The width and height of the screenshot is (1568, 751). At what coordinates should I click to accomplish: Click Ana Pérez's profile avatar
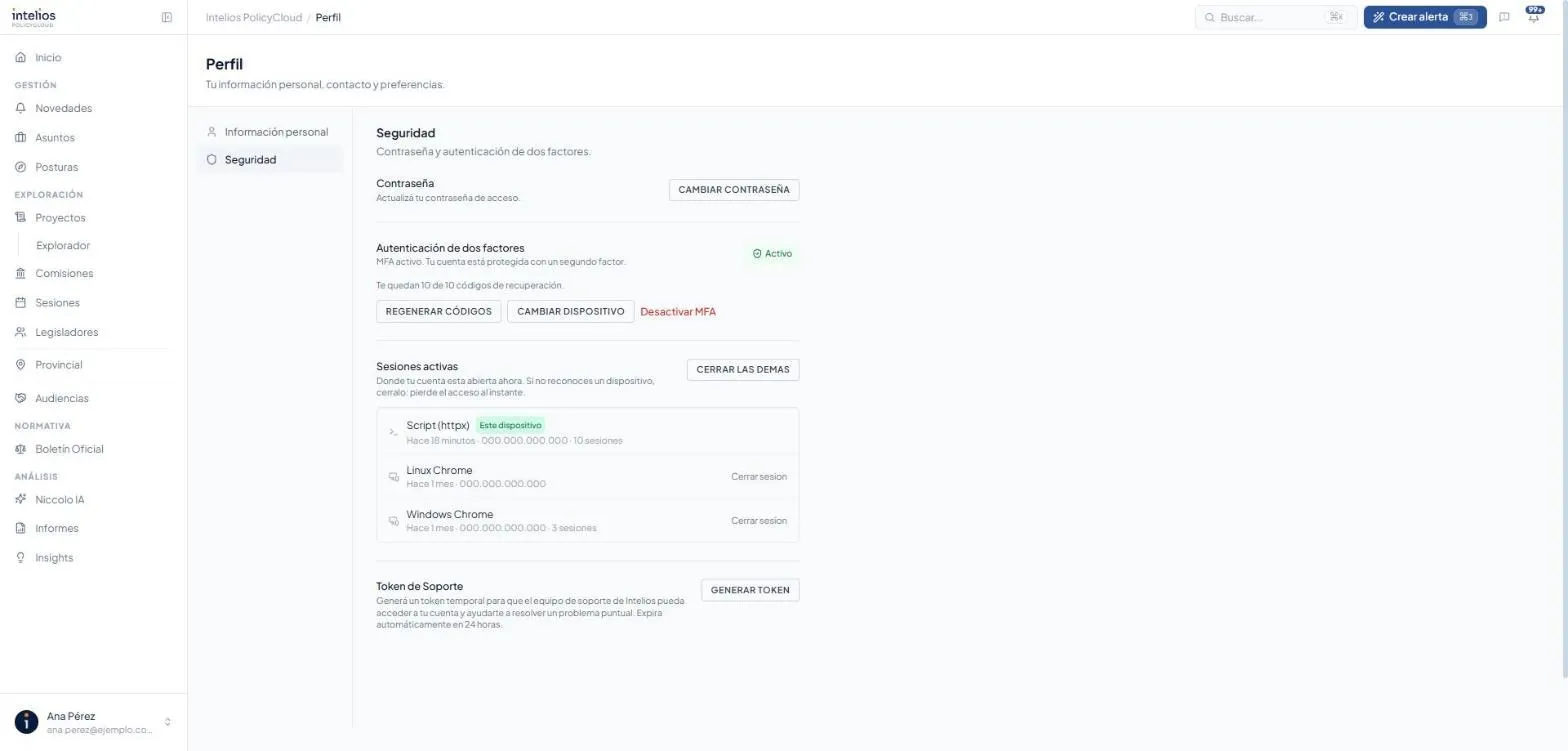[x=26, y=722]
